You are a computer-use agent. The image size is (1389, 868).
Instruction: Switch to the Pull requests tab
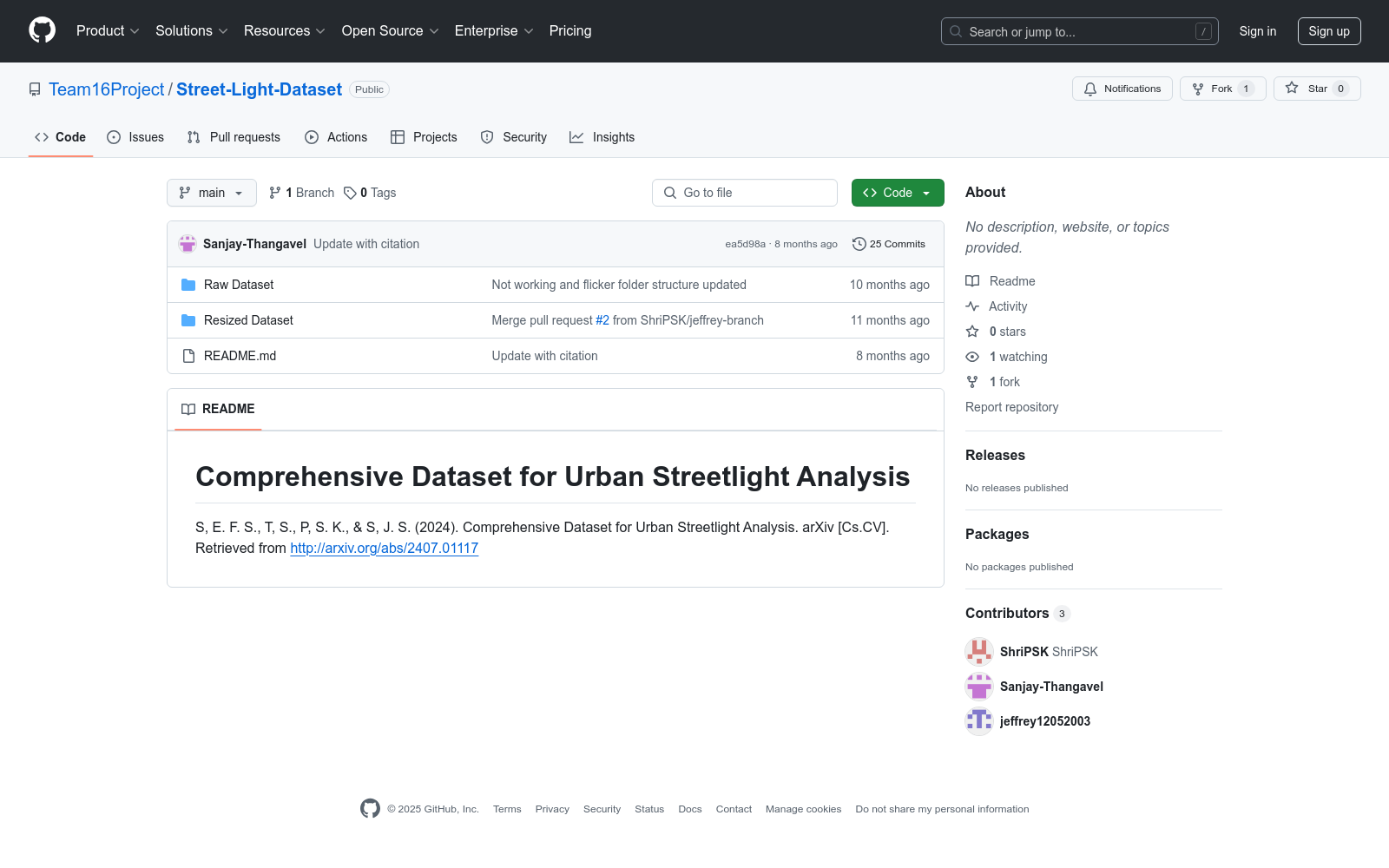(x=234, y=137)
